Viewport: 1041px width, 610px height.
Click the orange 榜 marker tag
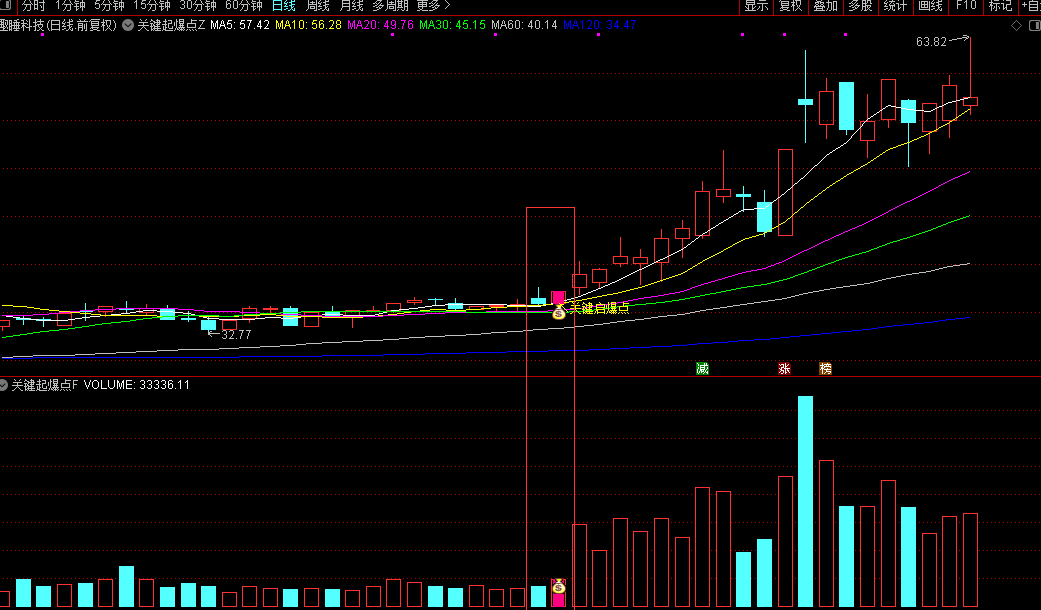825,368
